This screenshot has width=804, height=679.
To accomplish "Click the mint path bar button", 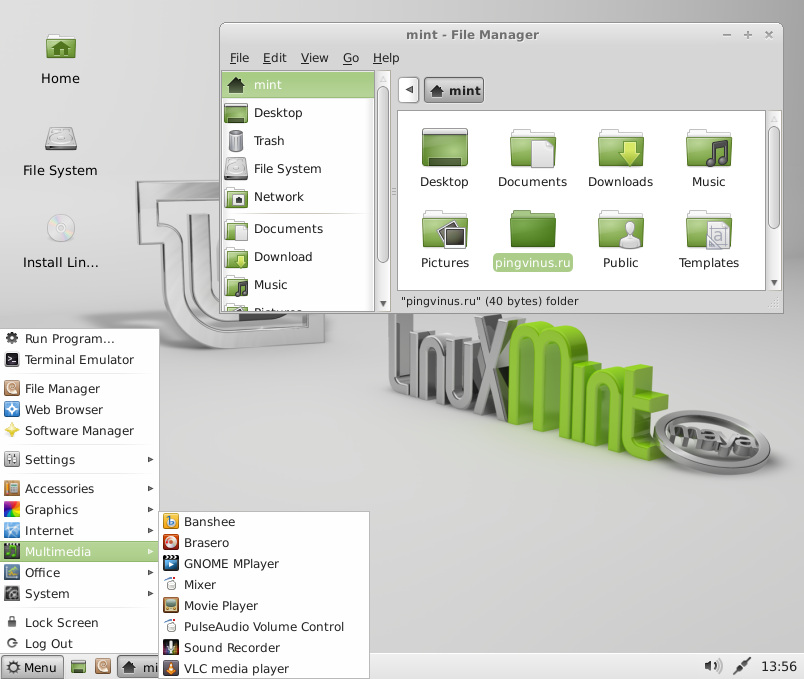I will pyautogui.click(x=454, y=90).
